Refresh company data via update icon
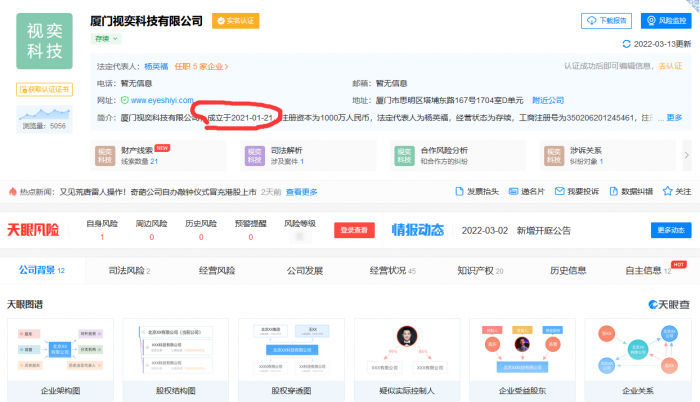Image resolution: width=700 pixels, height=402 pixels. [626, 44]
